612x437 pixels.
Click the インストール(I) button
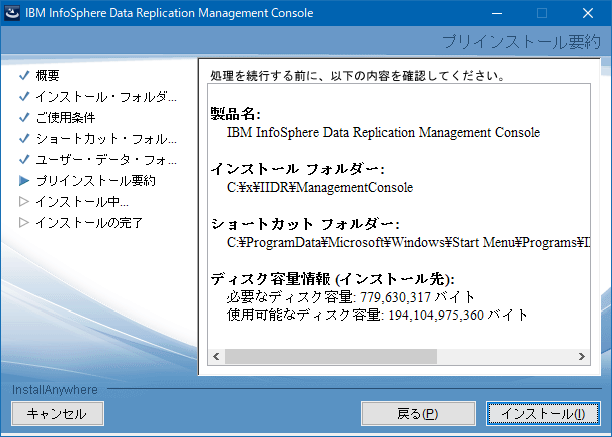click(x=543, y=414)
